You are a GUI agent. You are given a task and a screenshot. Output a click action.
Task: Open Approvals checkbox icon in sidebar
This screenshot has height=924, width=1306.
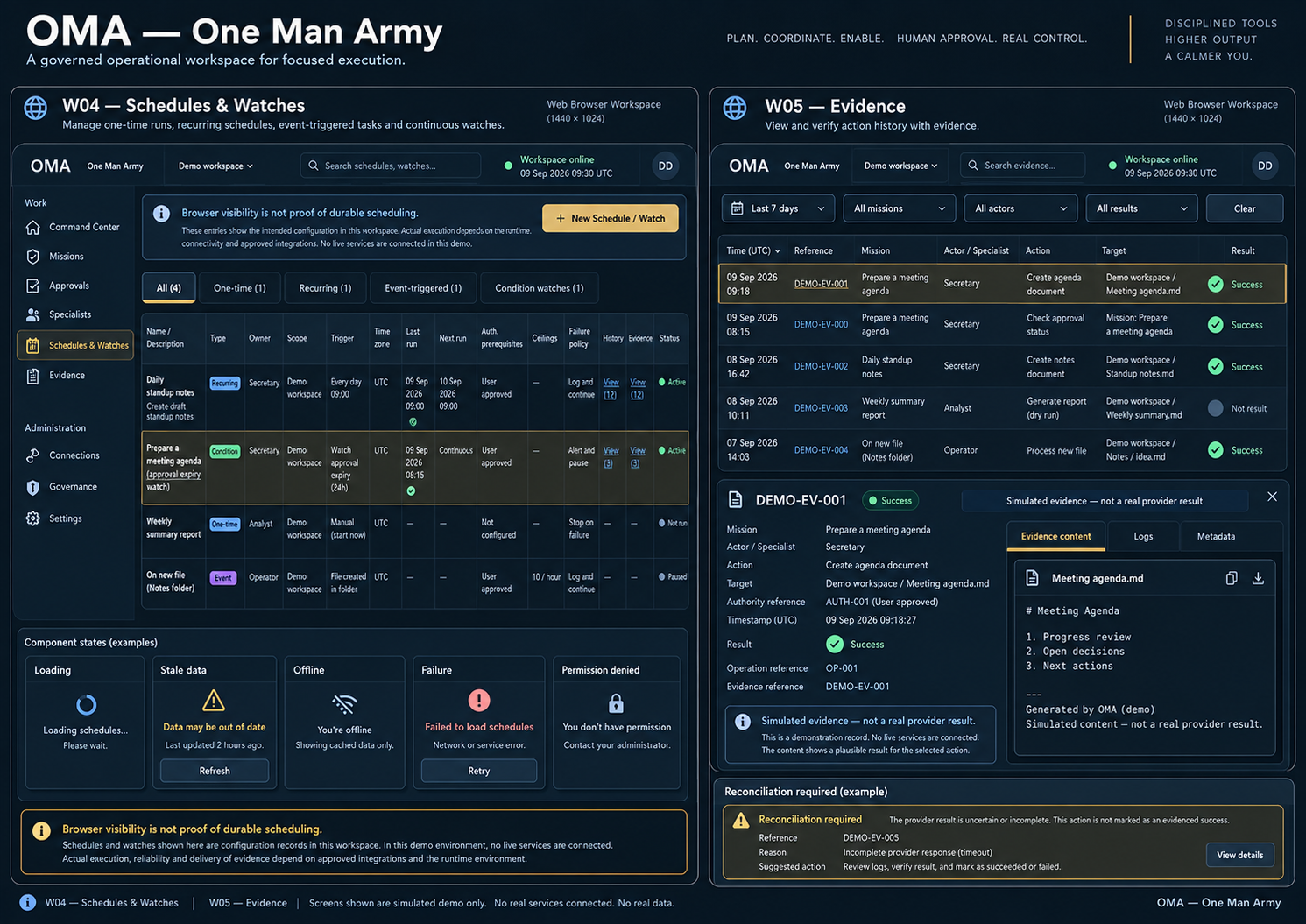click(x=33, y=286)
